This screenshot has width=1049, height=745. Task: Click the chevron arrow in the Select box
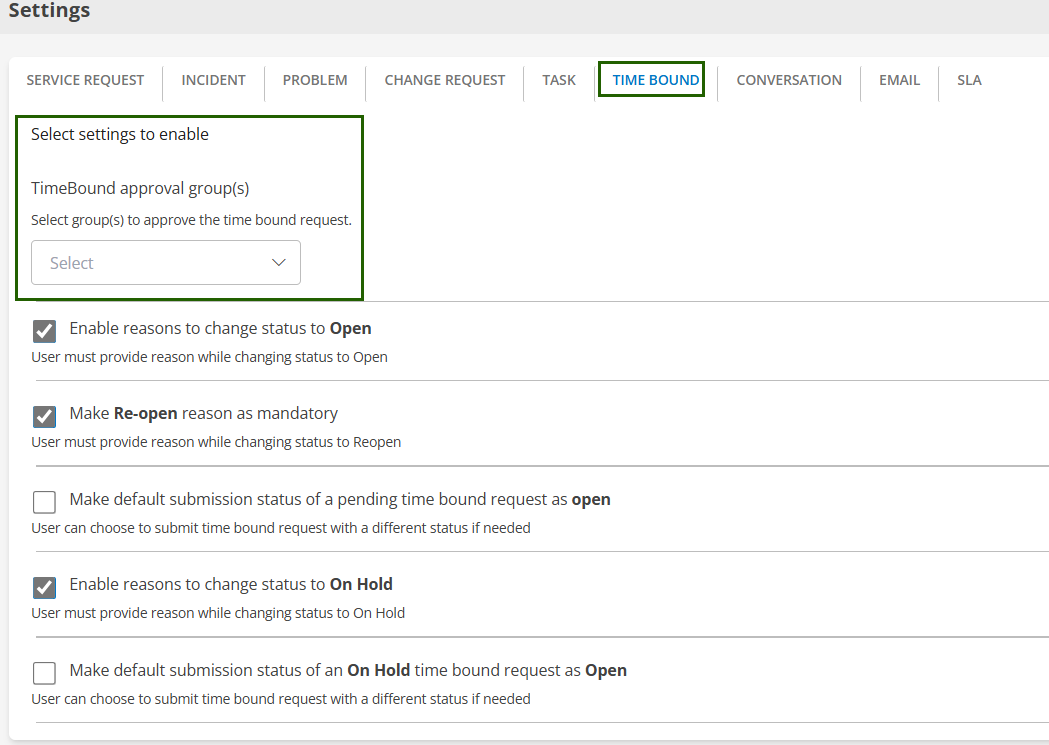pos(279,263)
